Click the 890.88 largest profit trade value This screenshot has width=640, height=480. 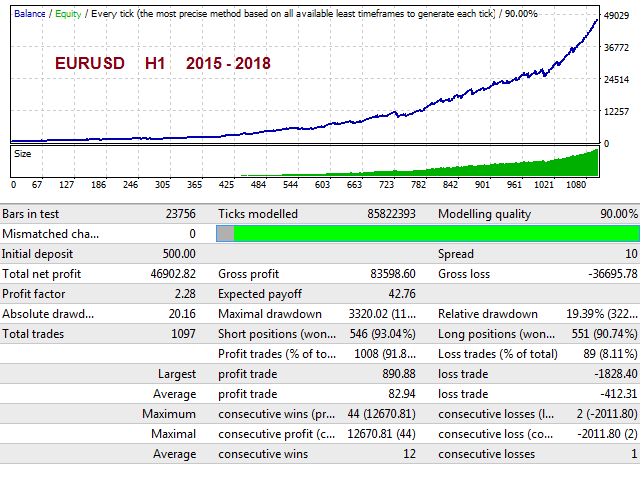coord(399,374)
